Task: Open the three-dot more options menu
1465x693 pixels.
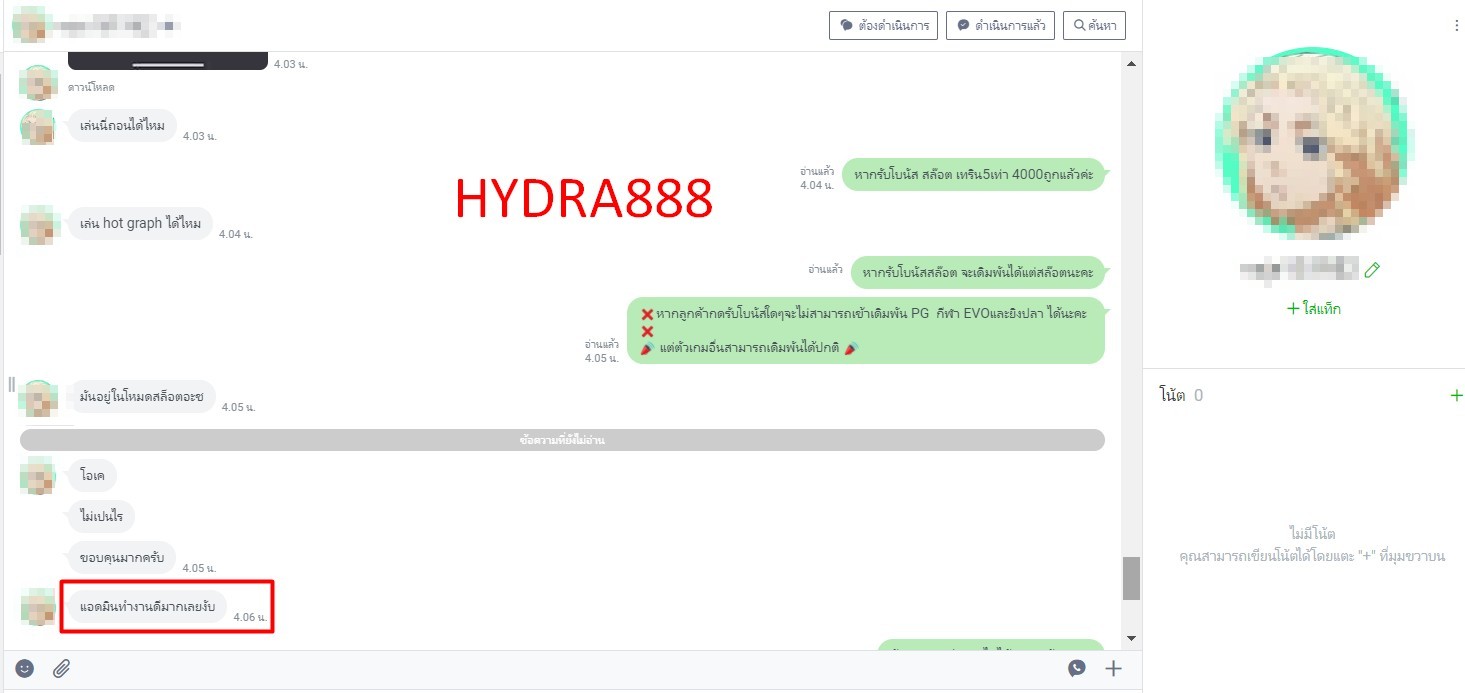Action: [x=1456, y=26]
